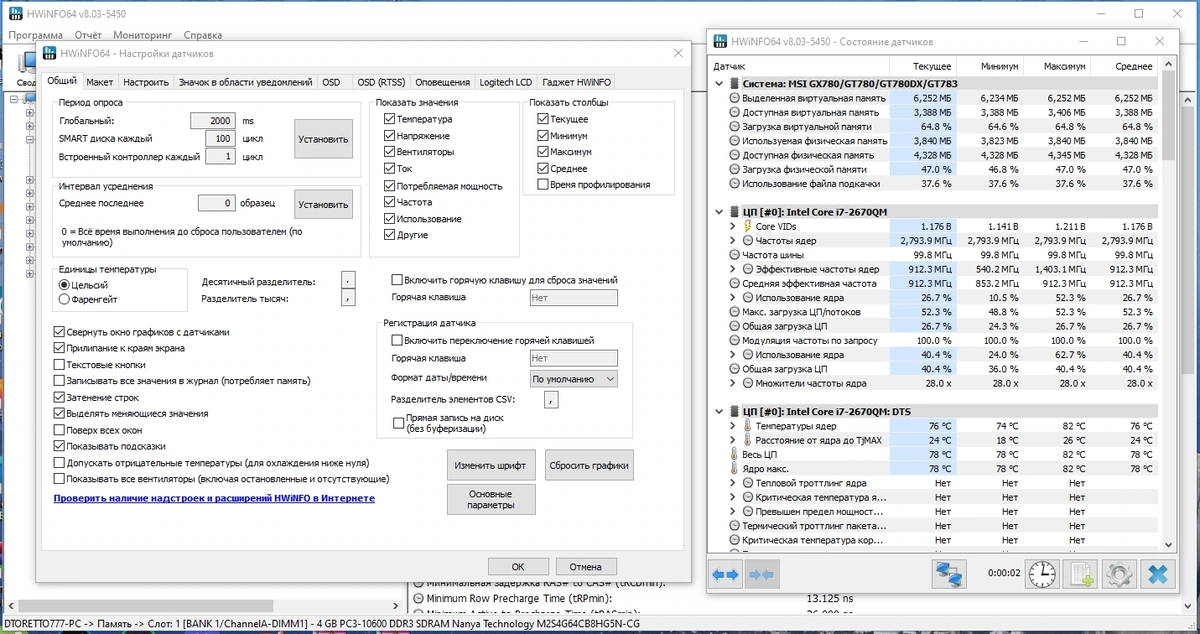Switch to the OSD (RTSS) tab
This screenshot has height=634, width=1200.
click(381, 82)
